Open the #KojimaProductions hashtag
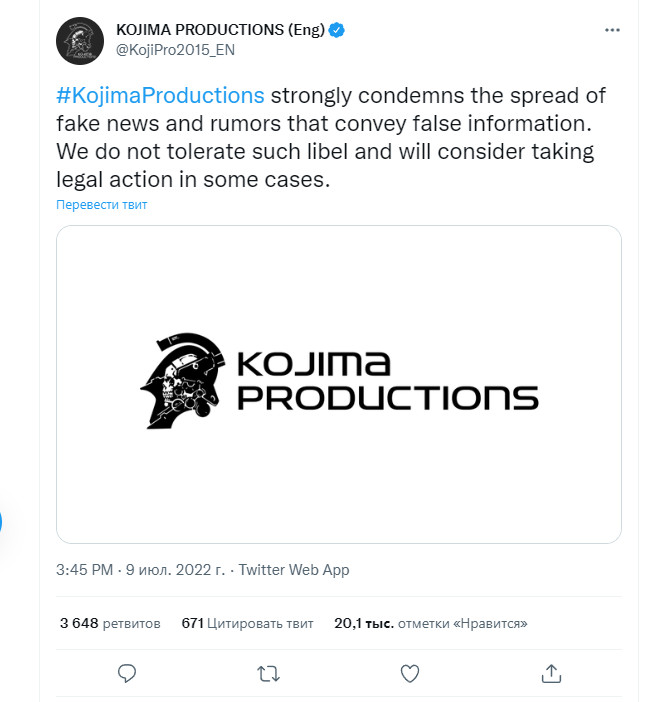Image resolution: width=647 pixels, height=702 pixels. click(x=160, y=96)
